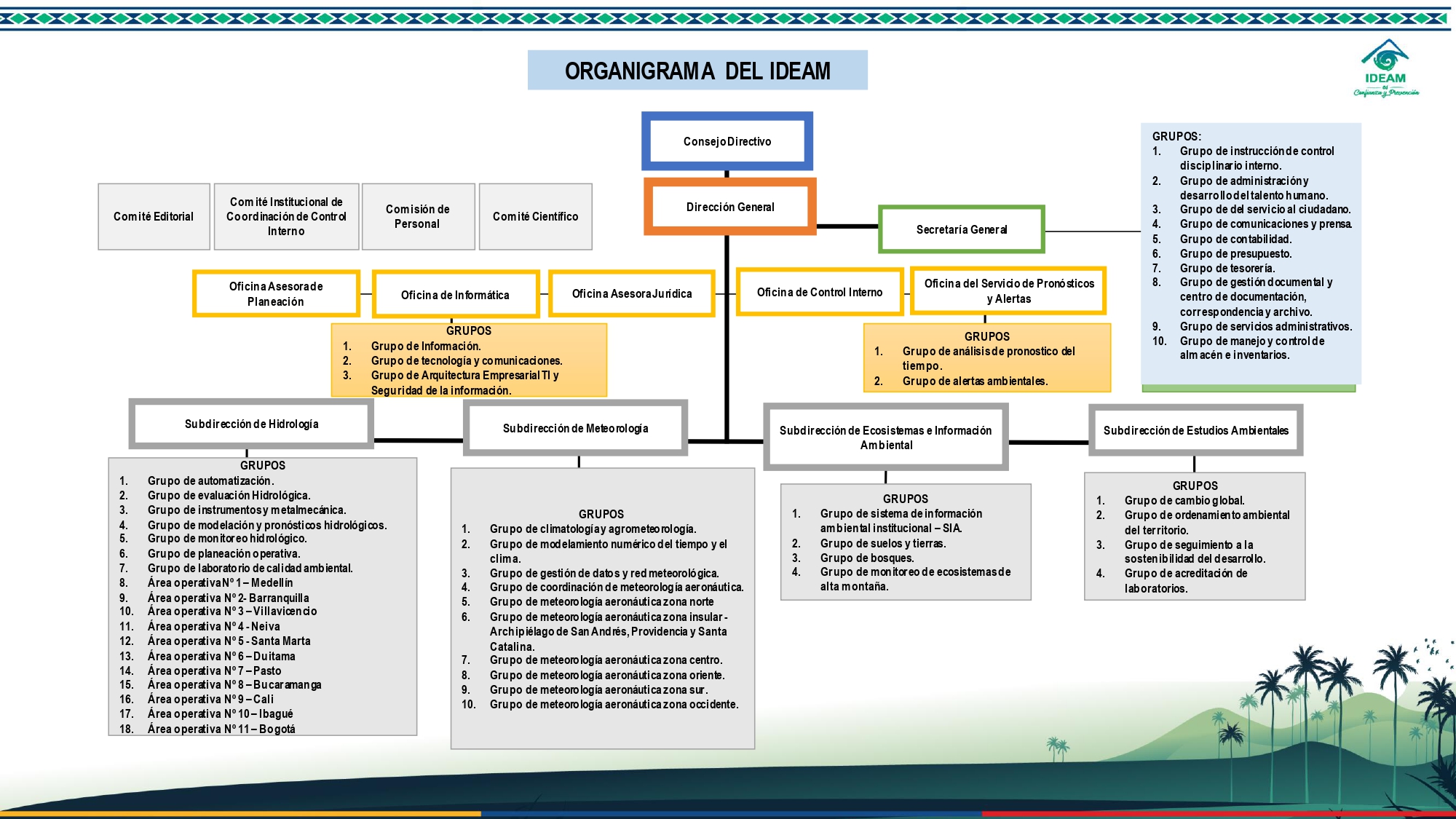Viewport: 1456px width, 819px height.
Task: Click Subdirección de Ecosistemas e Información Ambiental
Action: point(886,437)
